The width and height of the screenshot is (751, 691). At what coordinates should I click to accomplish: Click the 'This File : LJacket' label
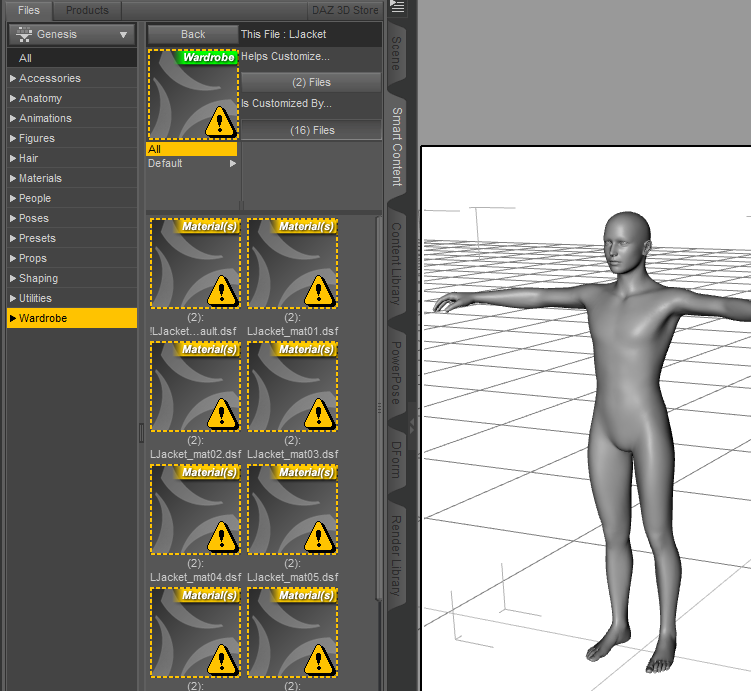click(x=284, y=34)
